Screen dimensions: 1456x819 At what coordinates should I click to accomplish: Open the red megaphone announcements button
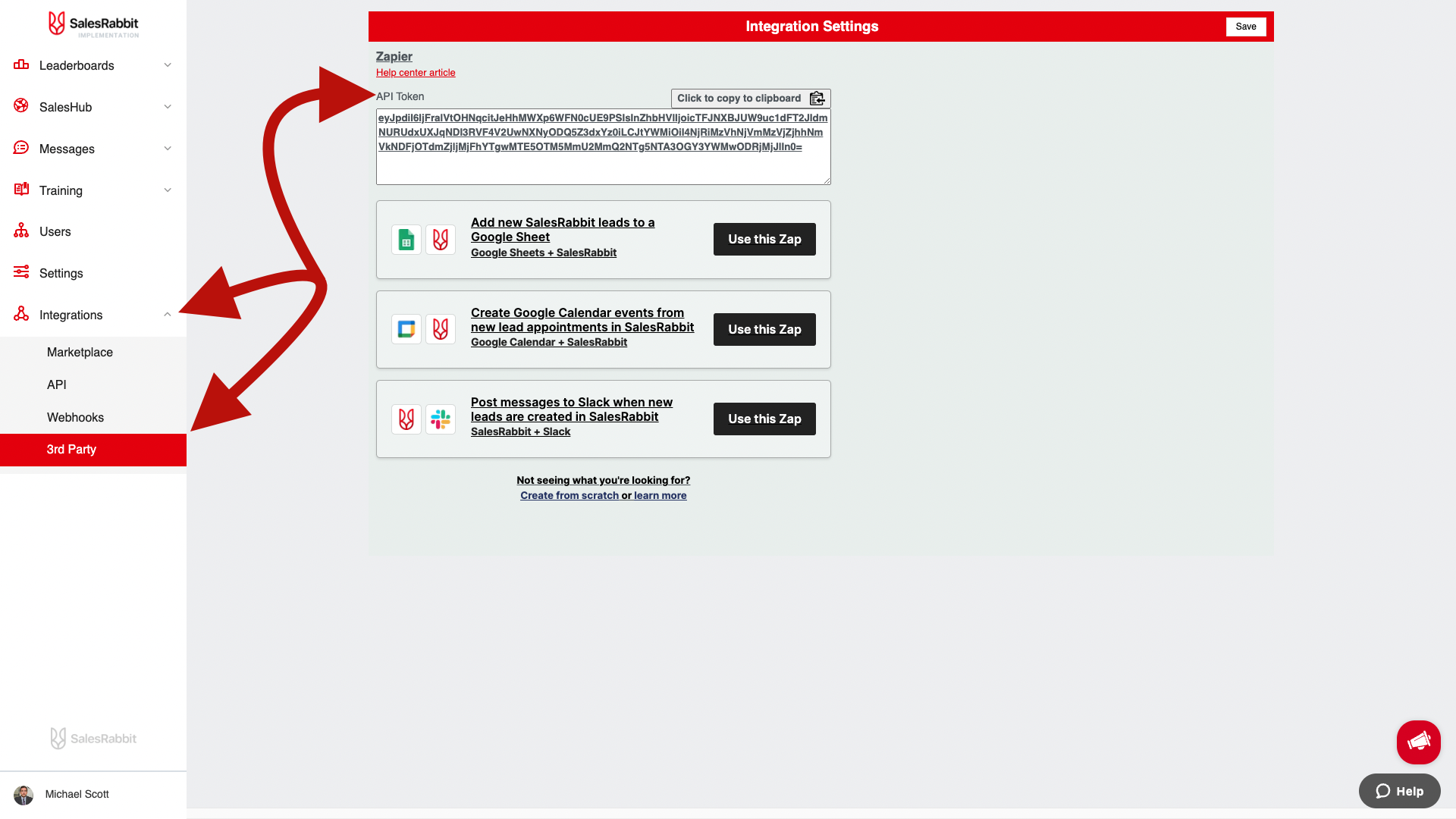(1419, 742)
